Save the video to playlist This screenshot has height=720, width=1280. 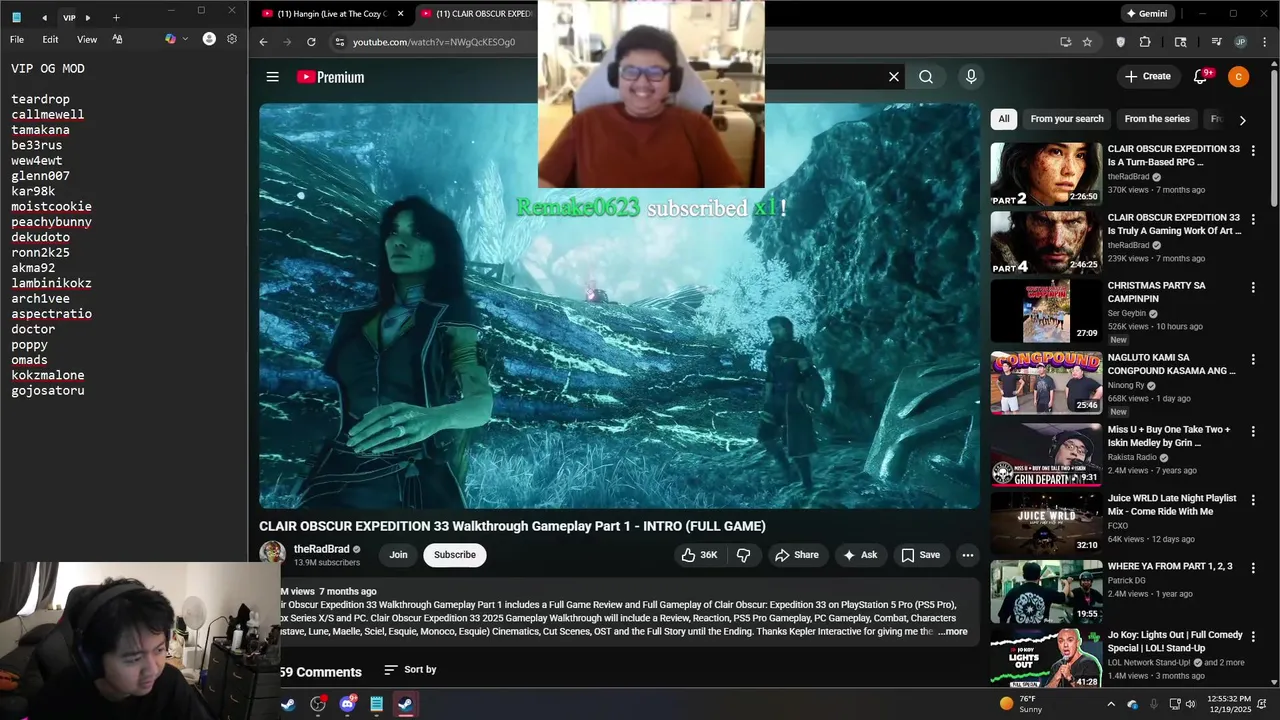pyautogui.click(x=920, y=555)
